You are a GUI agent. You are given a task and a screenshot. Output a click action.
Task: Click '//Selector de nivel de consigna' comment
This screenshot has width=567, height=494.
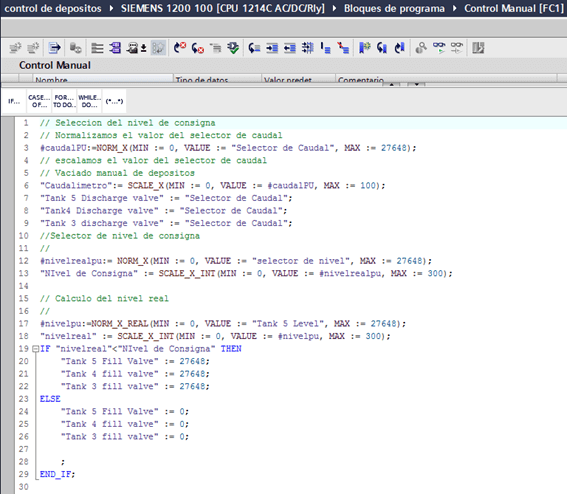(x=120, y=236)
